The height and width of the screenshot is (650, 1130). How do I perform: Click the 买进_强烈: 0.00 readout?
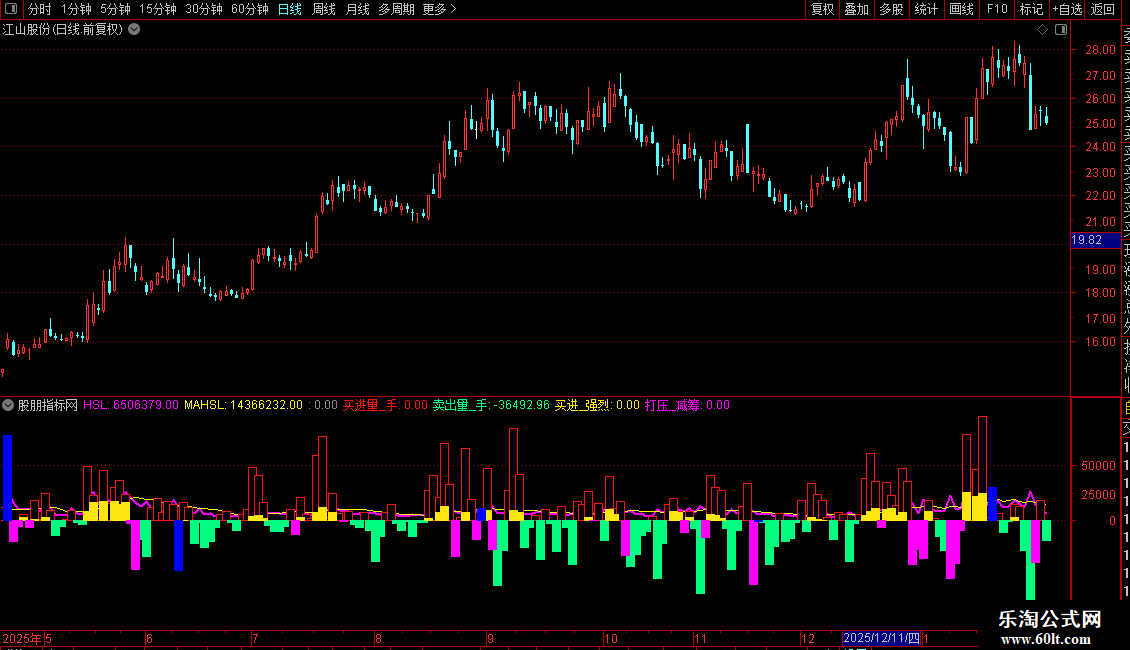[597, 405]
